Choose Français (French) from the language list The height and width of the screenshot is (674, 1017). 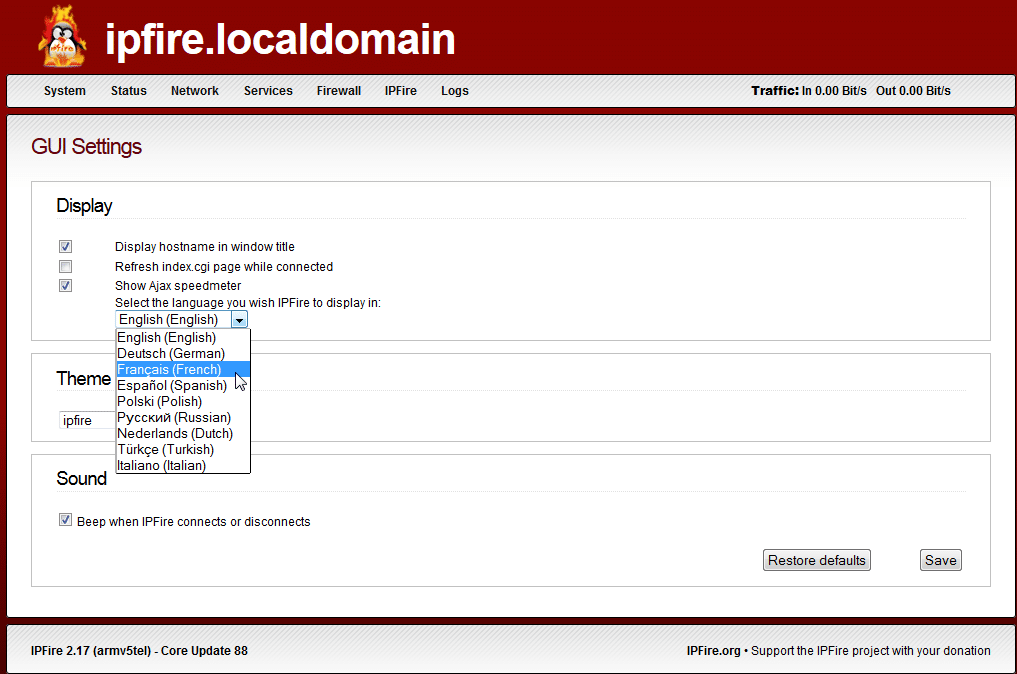[x=183, y=369]
